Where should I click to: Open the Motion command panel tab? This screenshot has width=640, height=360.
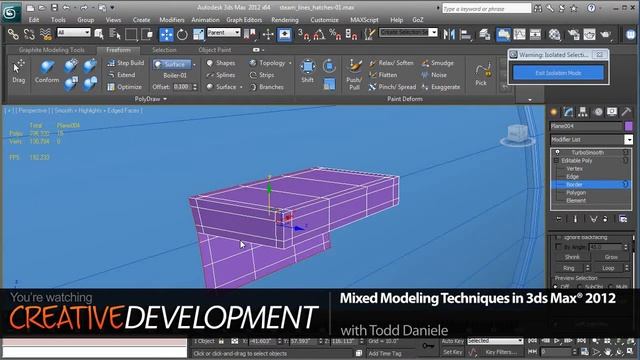pos(598,112)
